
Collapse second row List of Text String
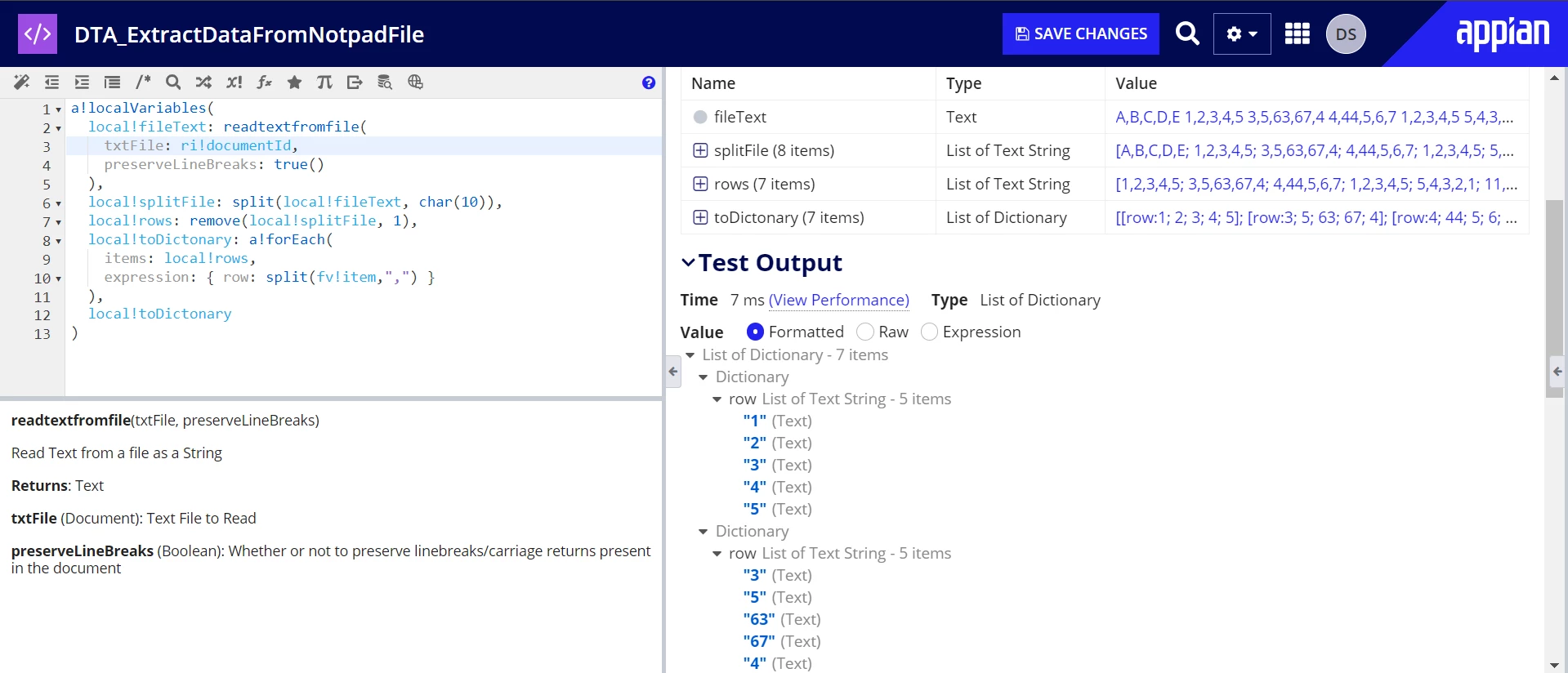(x=717, y=554)
